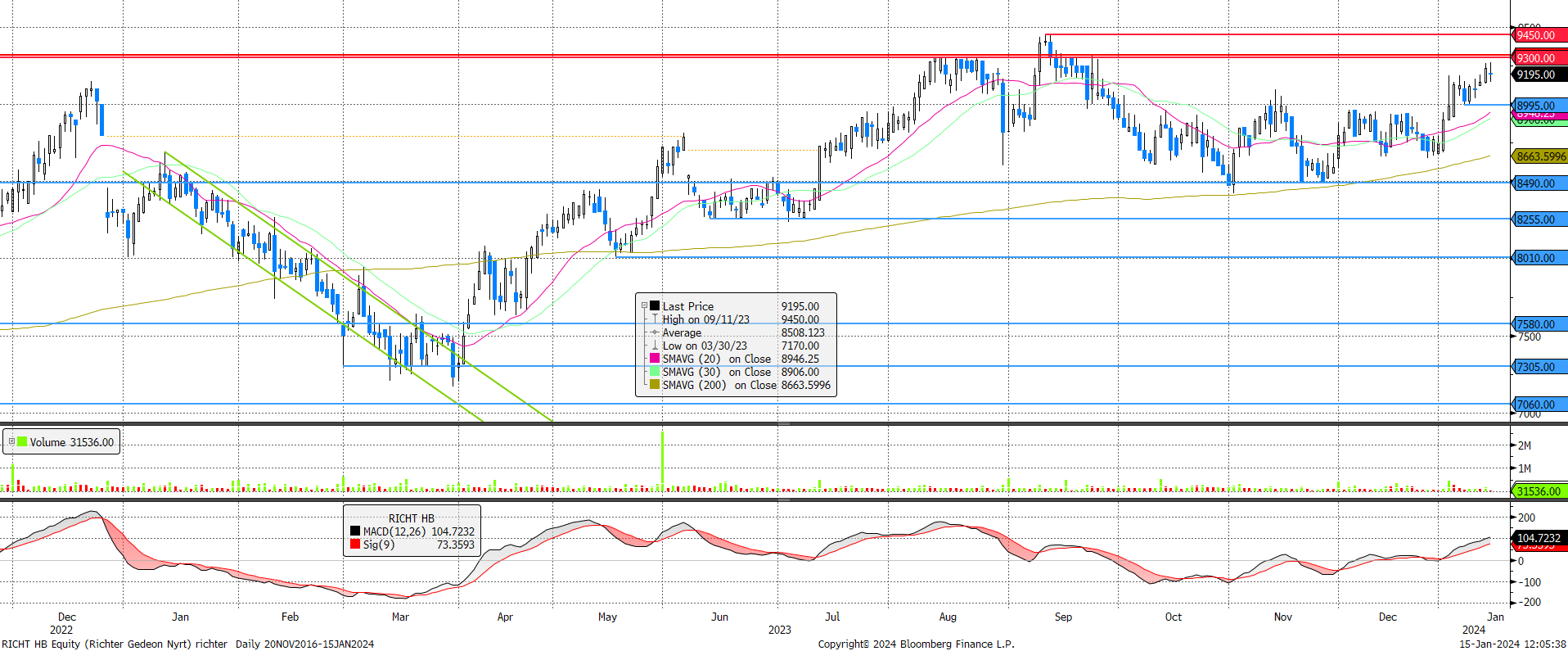Click the olive SMAVG (200) swatch
Viewport: 1568px width, 651px height.
click(x=655, y=384)
